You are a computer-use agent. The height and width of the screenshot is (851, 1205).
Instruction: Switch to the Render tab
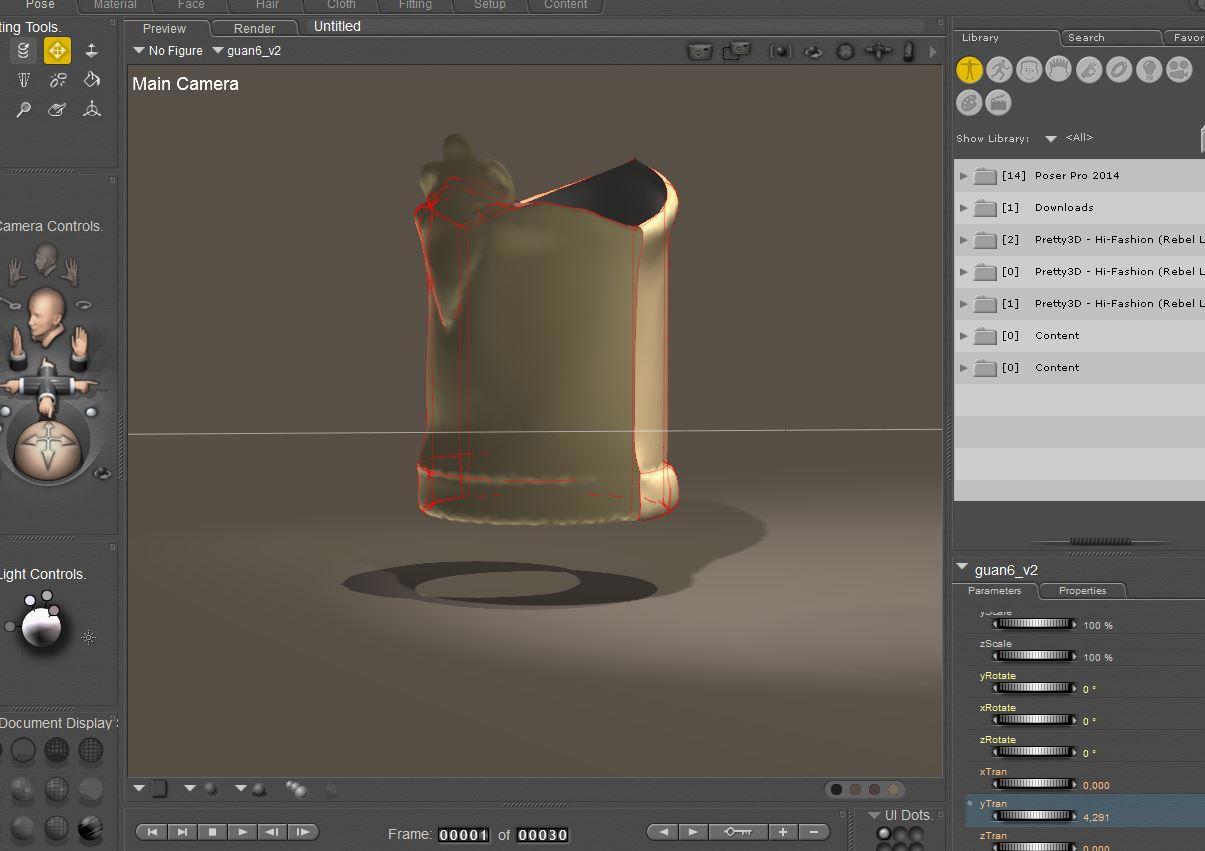coord(254,28)
